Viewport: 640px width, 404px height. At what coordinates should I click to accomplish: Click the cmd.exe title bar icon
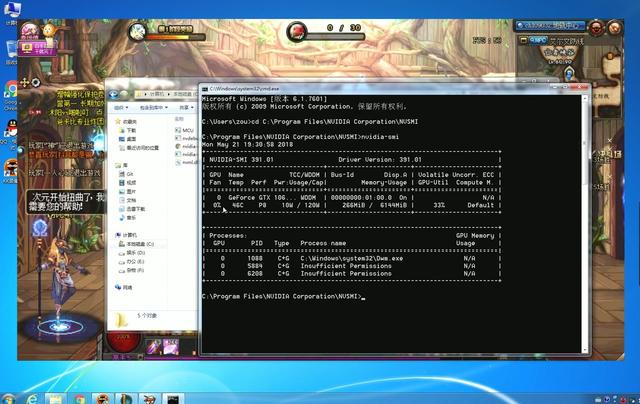point(205,89)
